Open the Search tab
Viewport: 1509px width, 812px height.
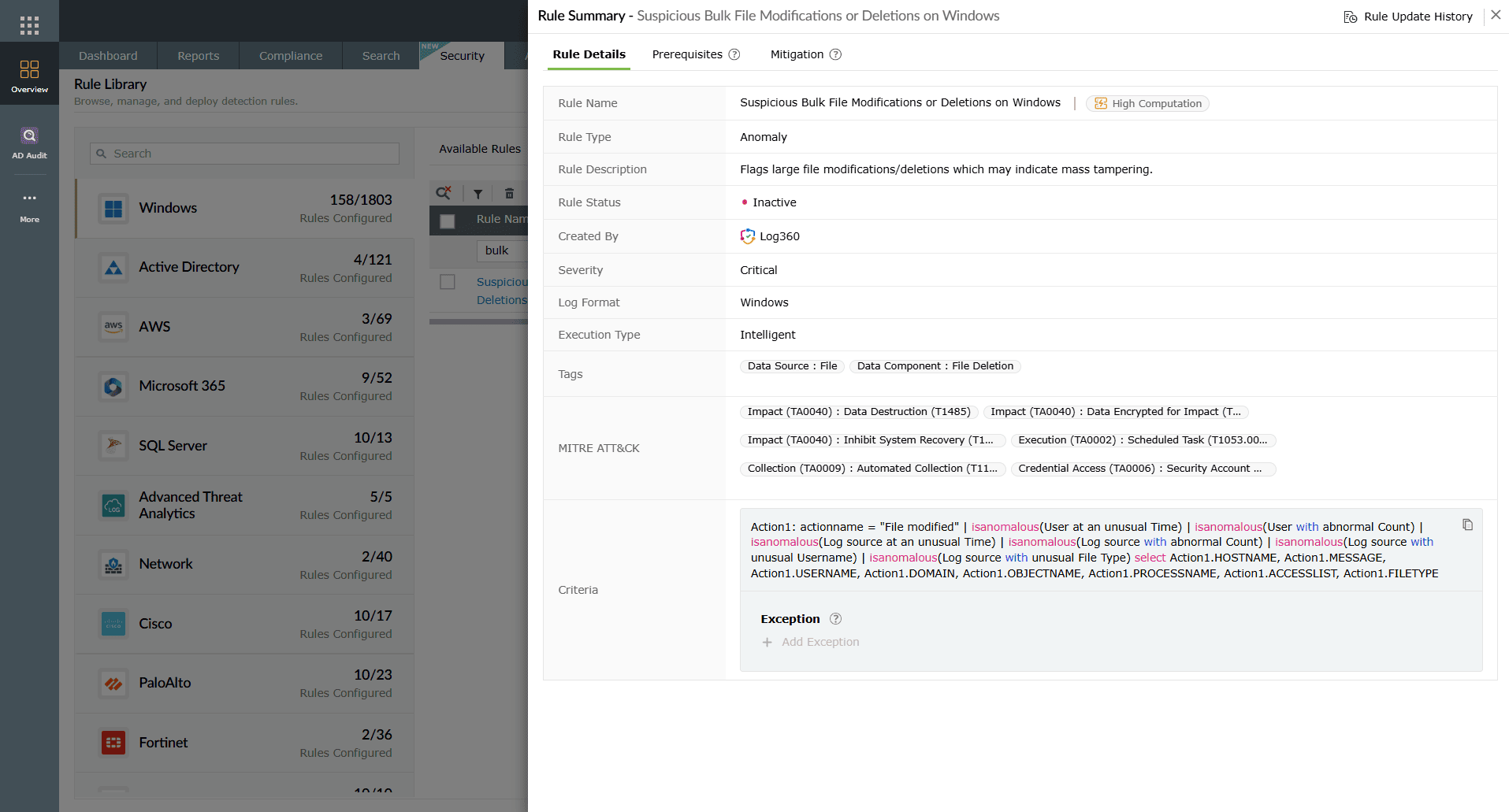[x=381, y=56]
